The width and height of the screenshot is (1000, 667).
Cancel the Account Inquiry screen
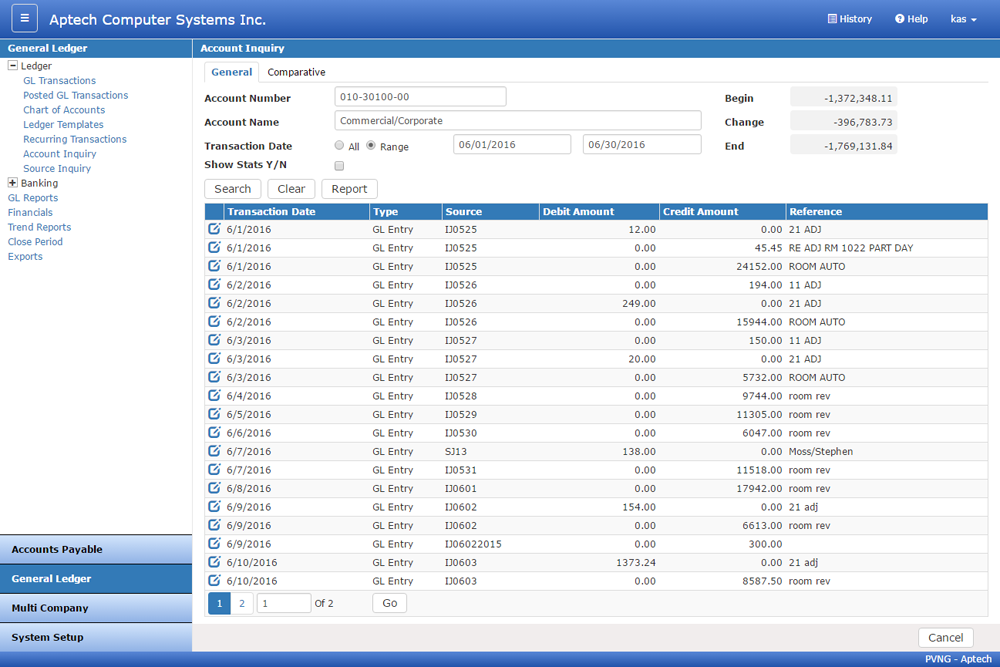(945, 637)
